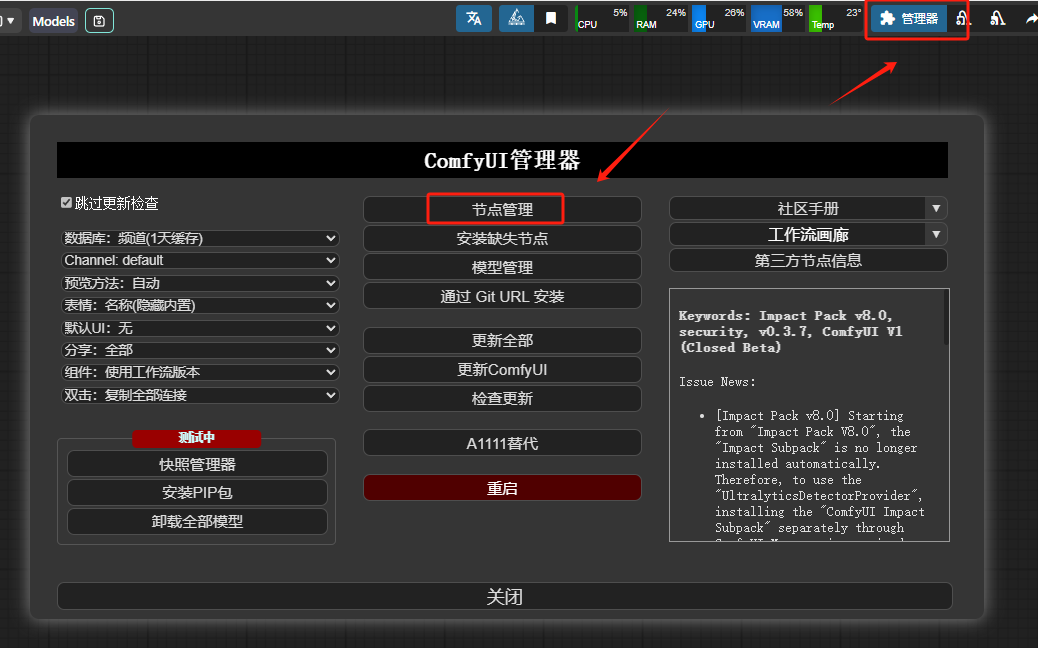Click 检查更新 button

click(x=502, y=398)
